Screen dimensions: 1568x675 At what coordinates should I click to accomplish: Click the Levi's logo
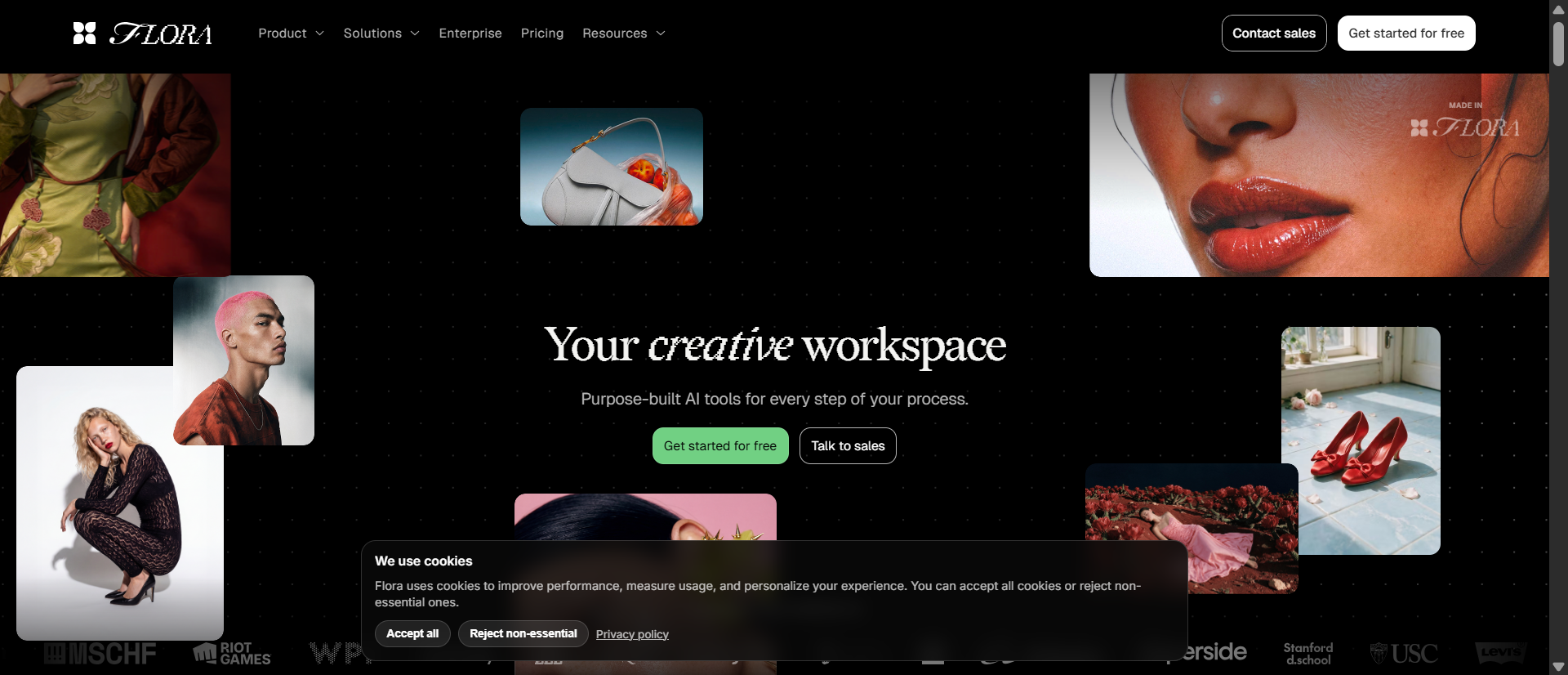coord(1501,653)
